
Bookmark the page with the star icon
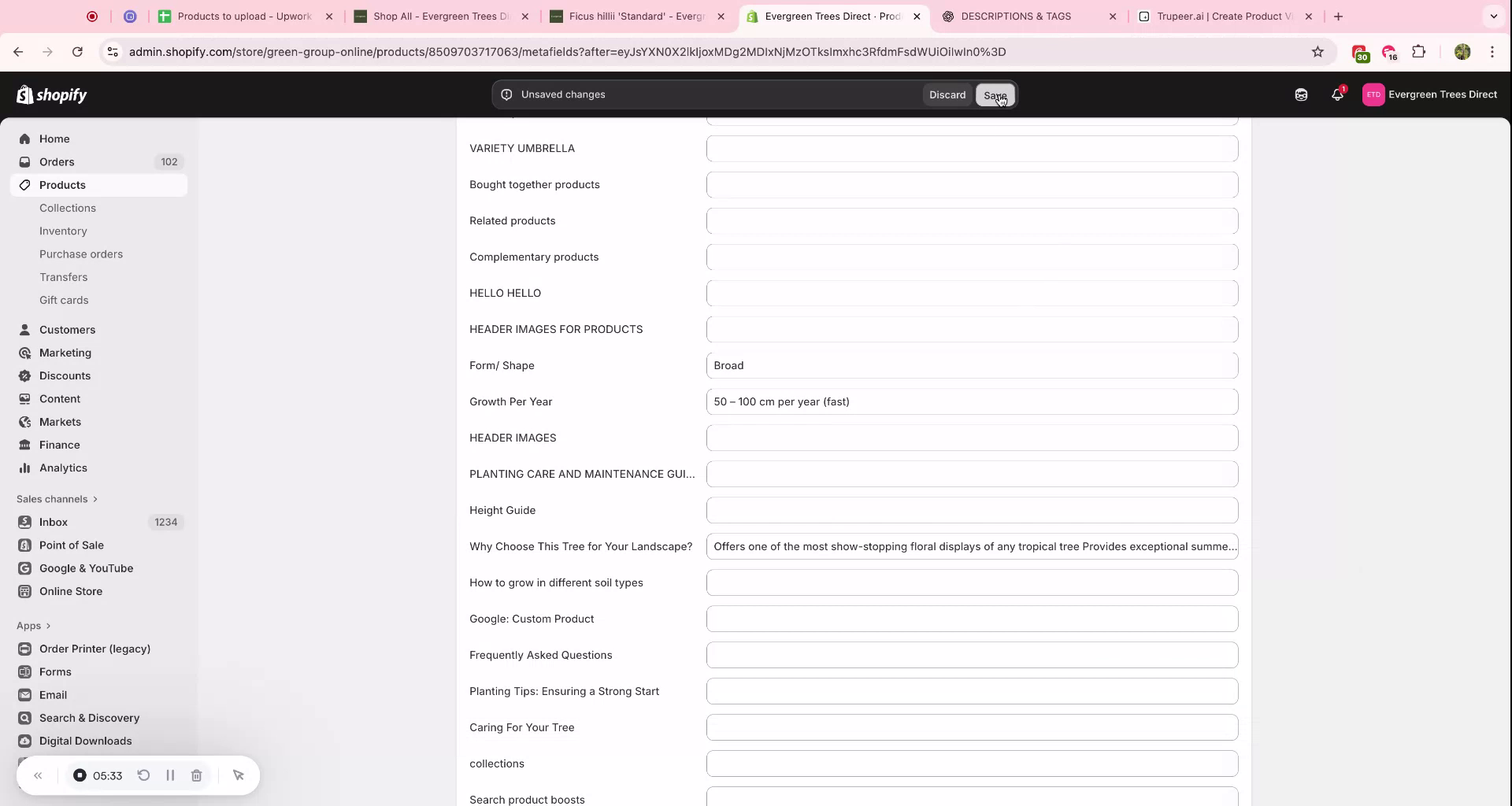point(1318,51)
